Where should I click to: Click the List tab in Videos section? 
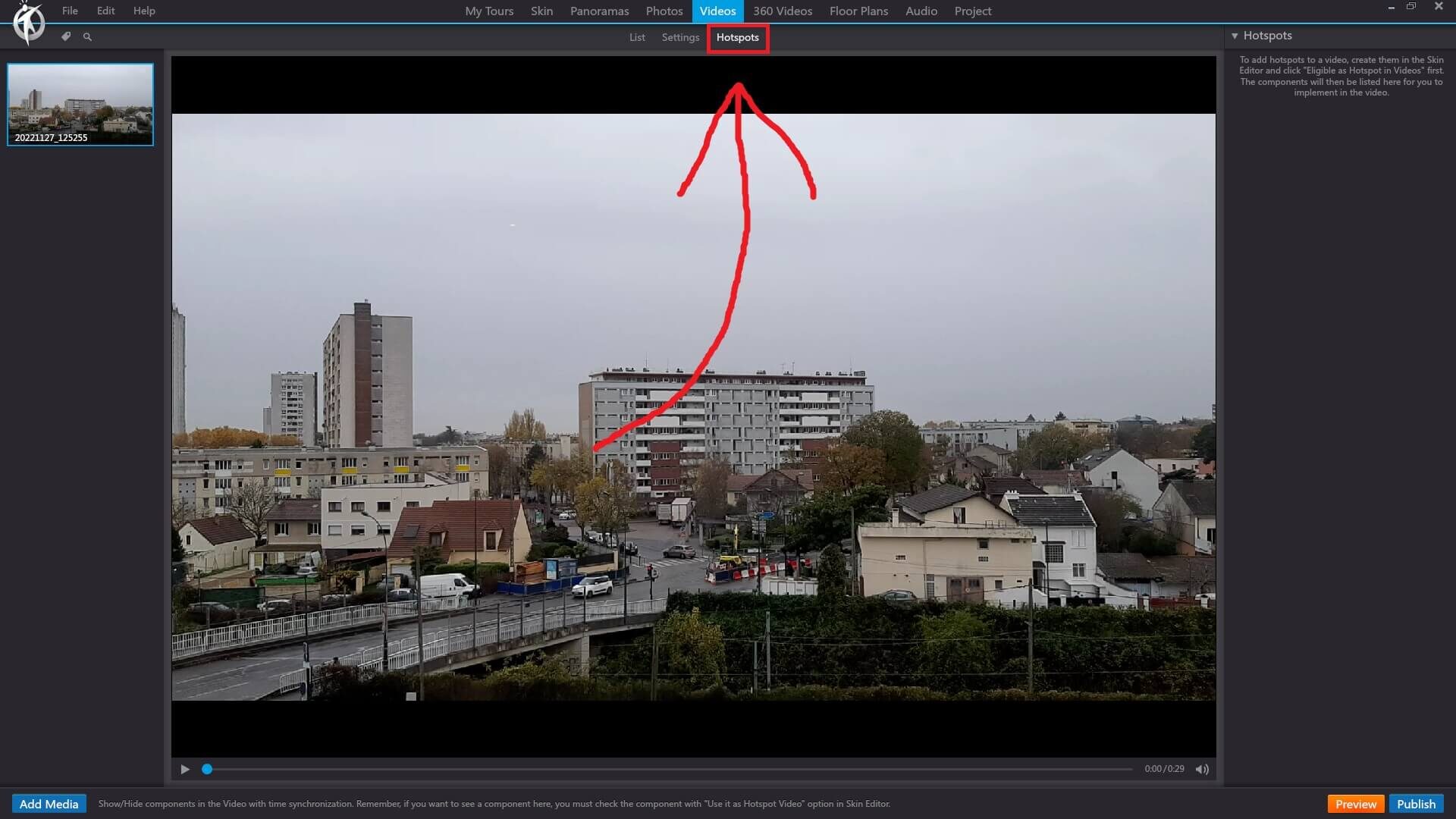[x=637, y=37]
